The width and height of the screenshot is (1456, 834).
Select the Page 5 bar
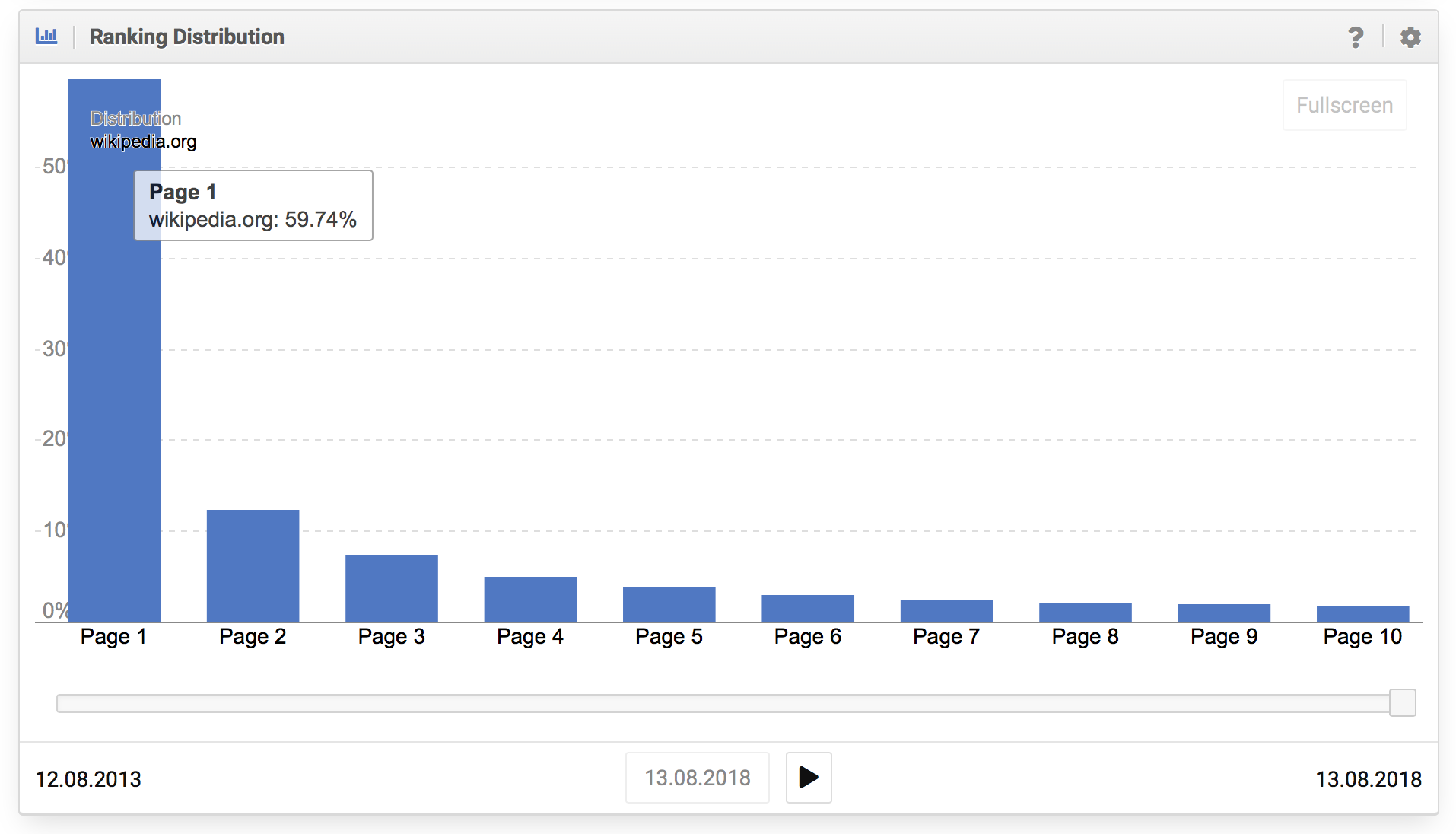(x=669, y=605)
